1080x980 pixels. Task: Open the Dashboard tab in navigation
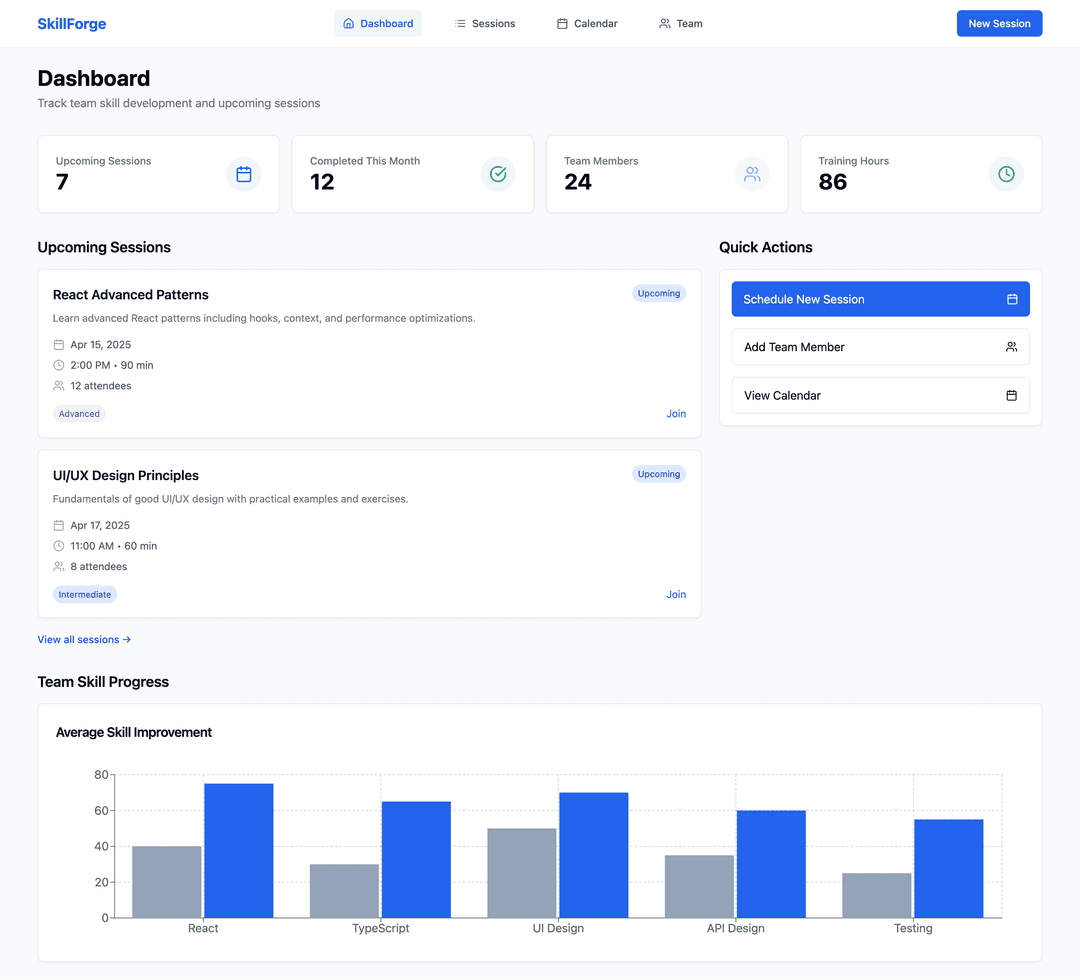(378, 24)
